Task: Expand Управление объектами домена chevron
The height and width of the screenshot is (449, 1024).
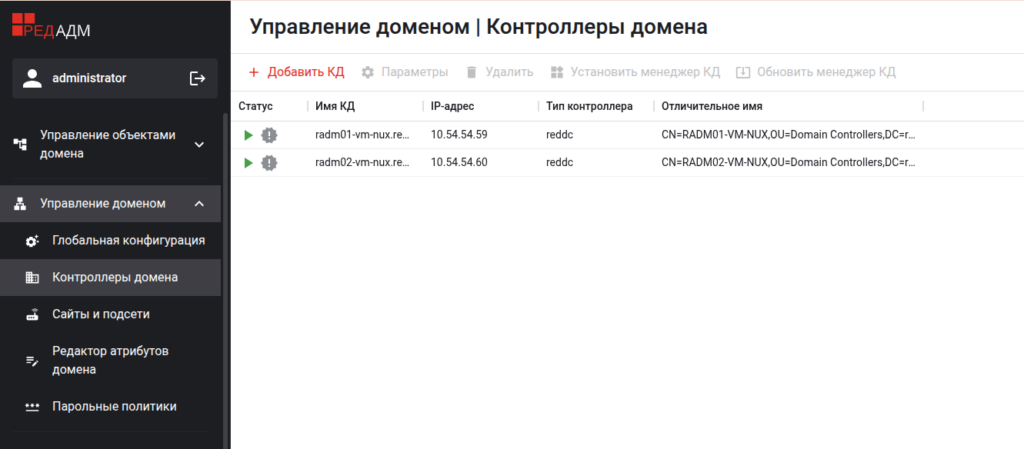Action: coord(200,144)
